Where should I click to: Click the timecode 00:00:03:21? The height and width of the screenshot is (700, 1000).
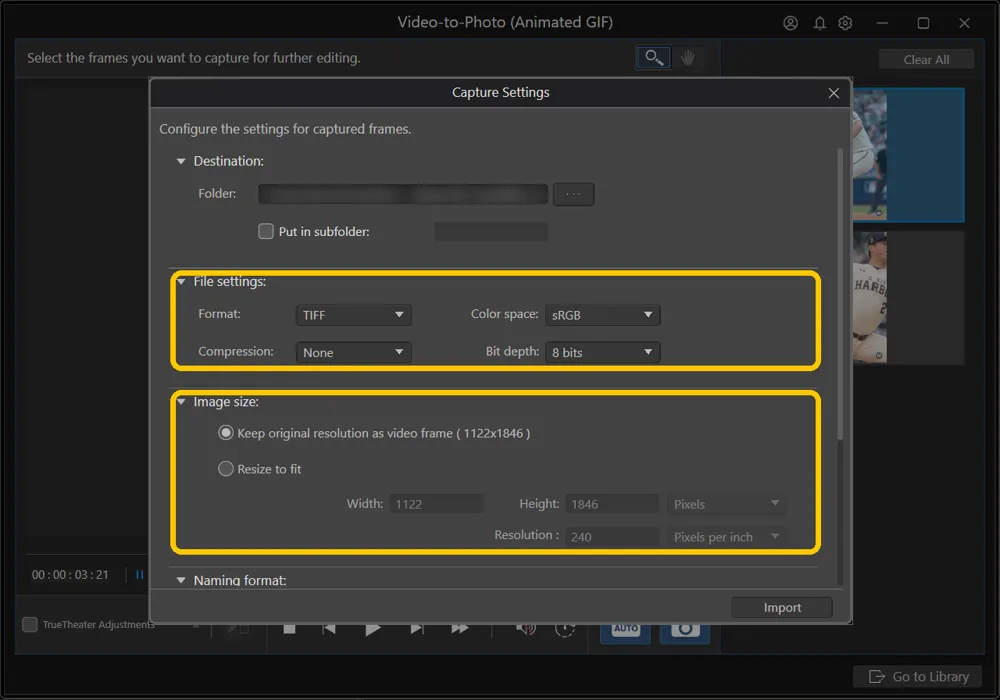(x=70, y=574)
